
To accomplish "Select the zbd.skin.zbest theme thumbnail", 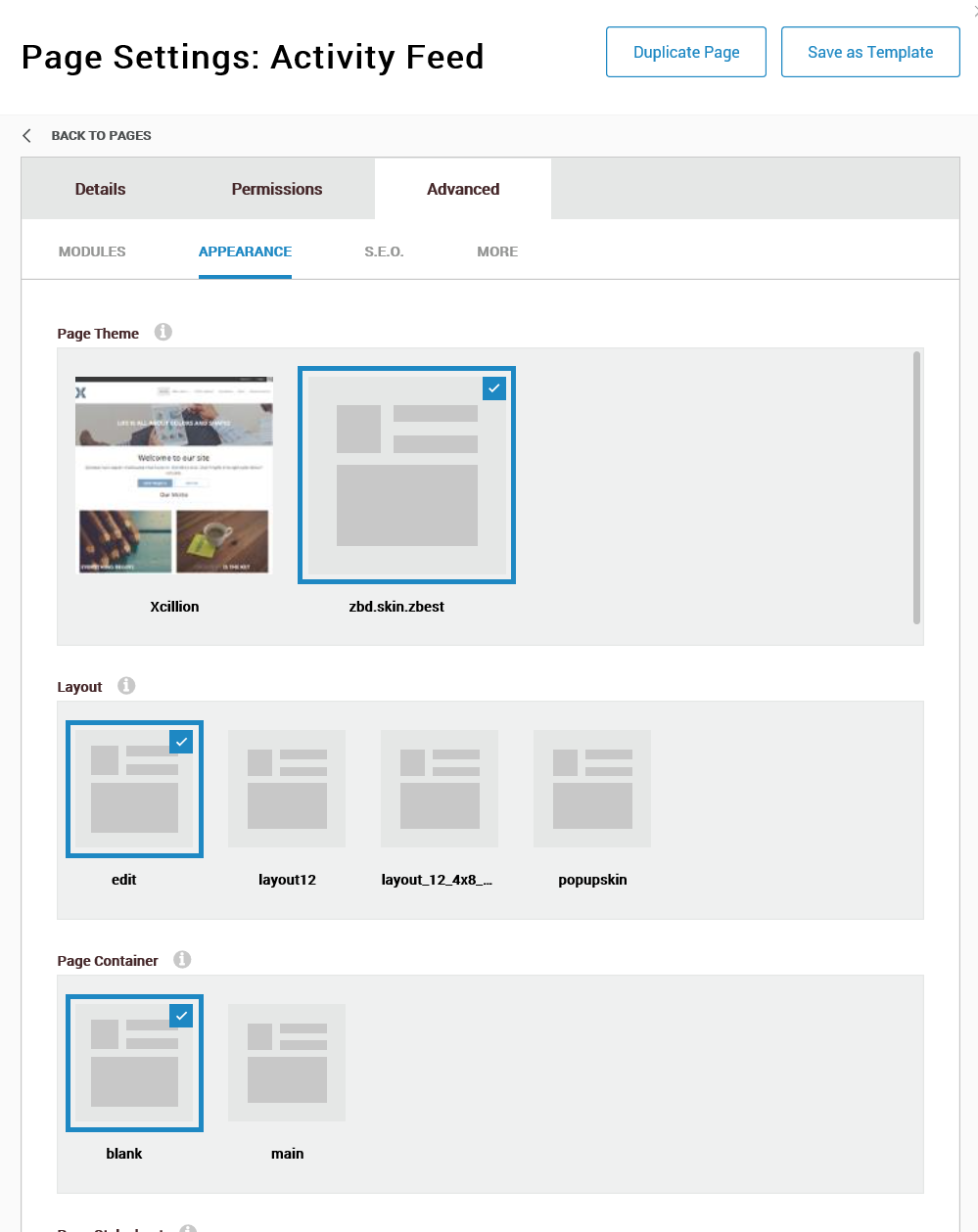I will point(406,476).
